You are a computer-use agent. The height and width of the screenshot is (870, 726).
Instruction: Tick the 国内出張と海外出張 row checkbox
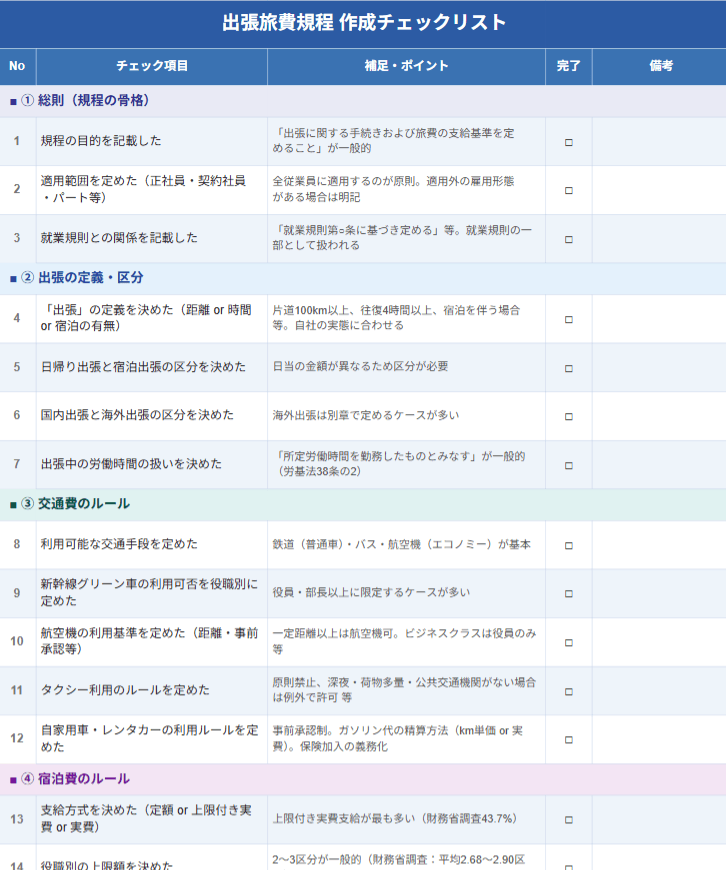click(x=569, y=416)
